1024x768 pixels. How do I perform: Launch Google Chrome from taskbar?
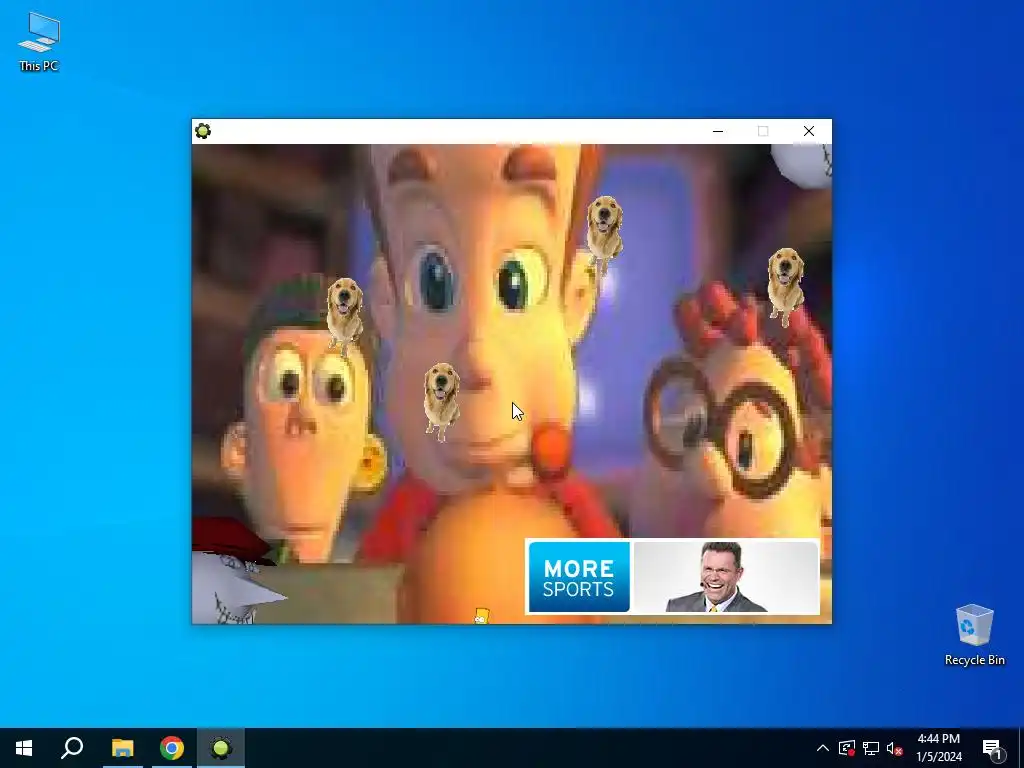172,748
